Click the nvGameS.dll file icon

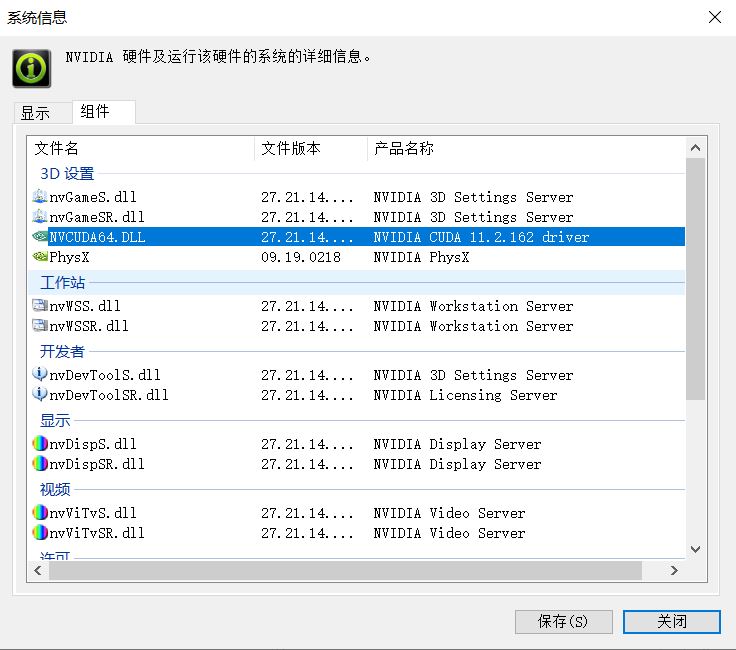pyautogui.click(x=40, y=196)
